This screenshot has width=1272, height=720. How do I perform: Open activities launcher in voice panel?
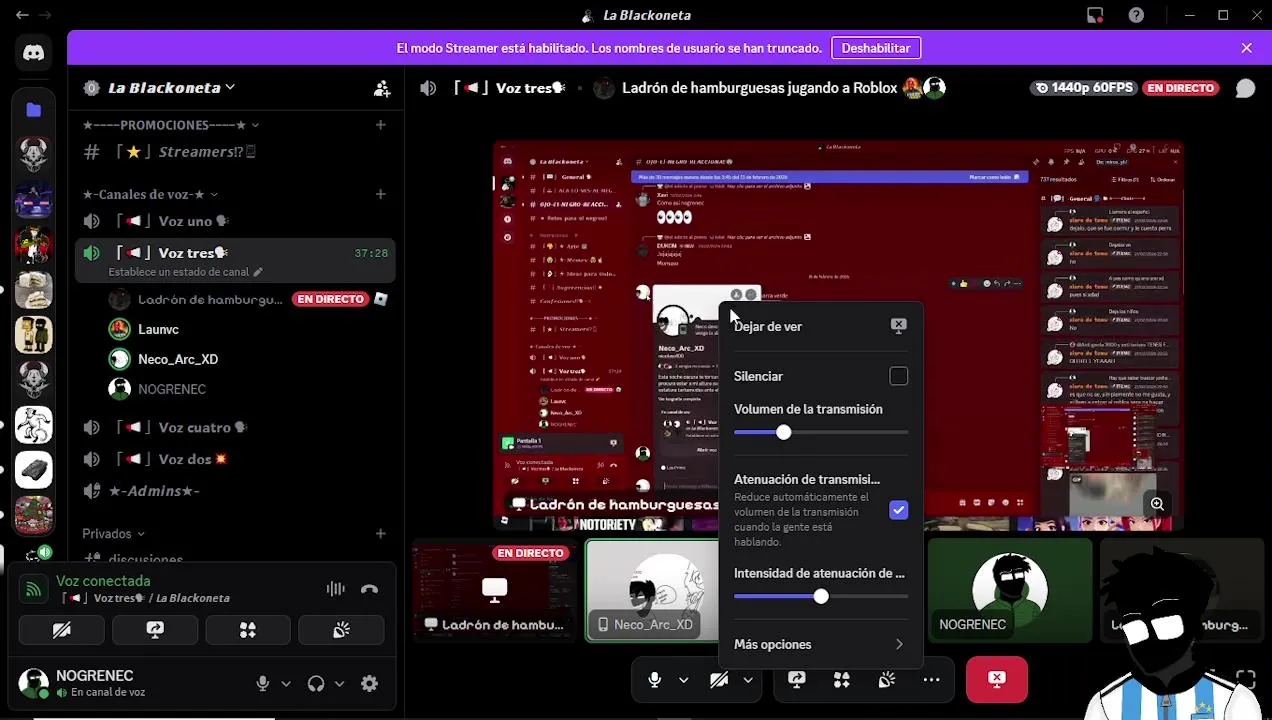[248, 630]
